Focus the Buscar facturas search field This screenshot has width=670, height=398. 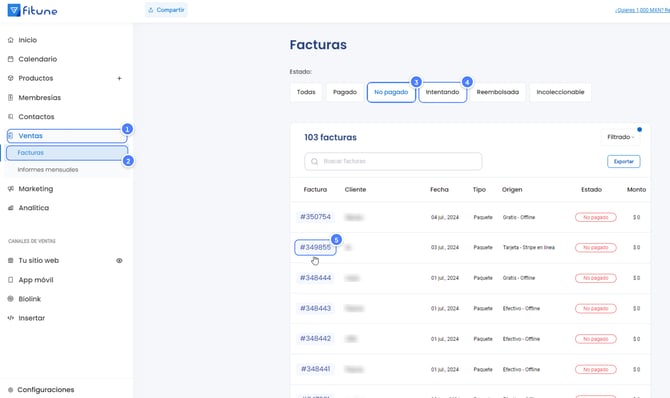393,161
